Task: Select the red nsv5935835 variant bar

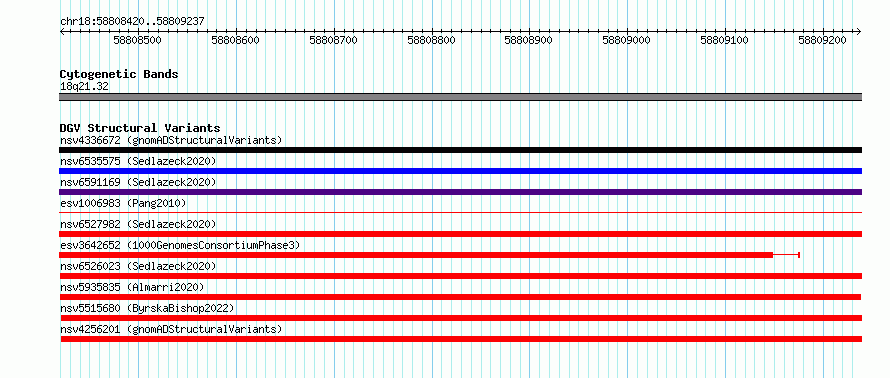Action: tap(460, 297)
